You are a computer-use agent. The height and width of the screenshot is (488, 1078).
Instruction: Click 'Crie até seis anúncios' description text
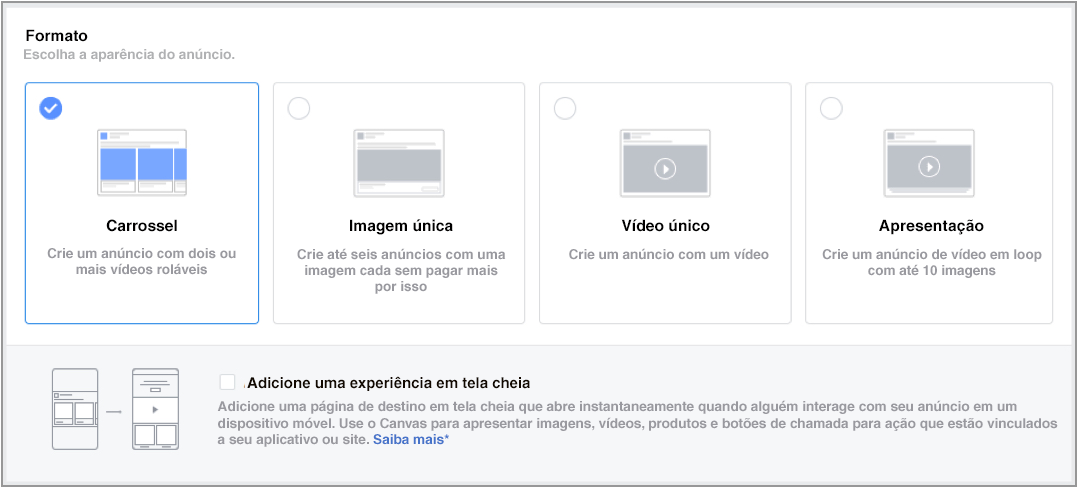point(401,270)
